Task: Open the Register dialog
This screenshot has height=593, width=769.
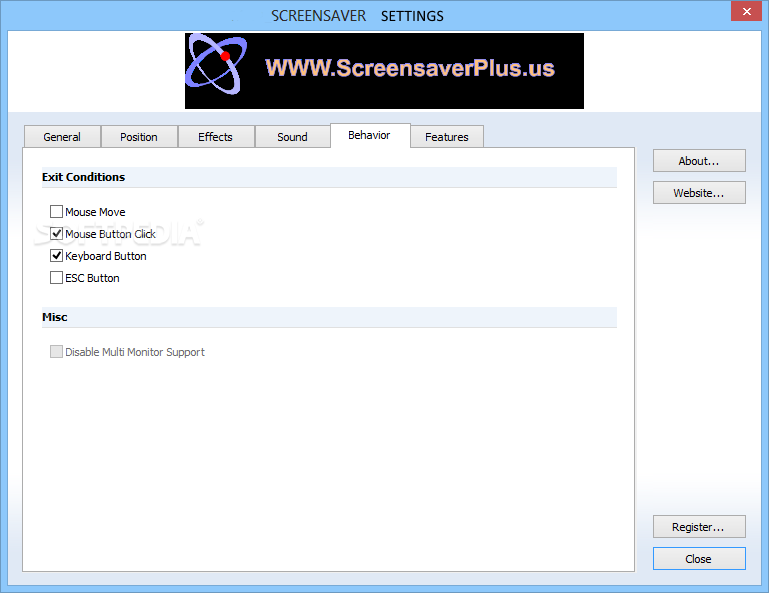Action: pos(699,527)
